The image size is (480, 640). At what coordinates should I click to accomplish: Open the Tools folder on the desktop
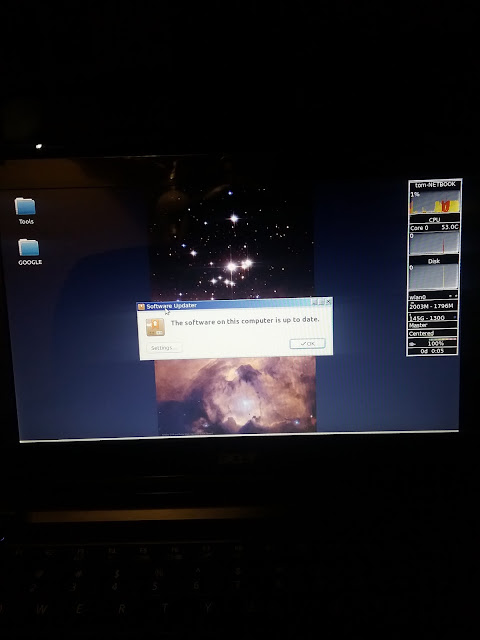pos(25,210)
